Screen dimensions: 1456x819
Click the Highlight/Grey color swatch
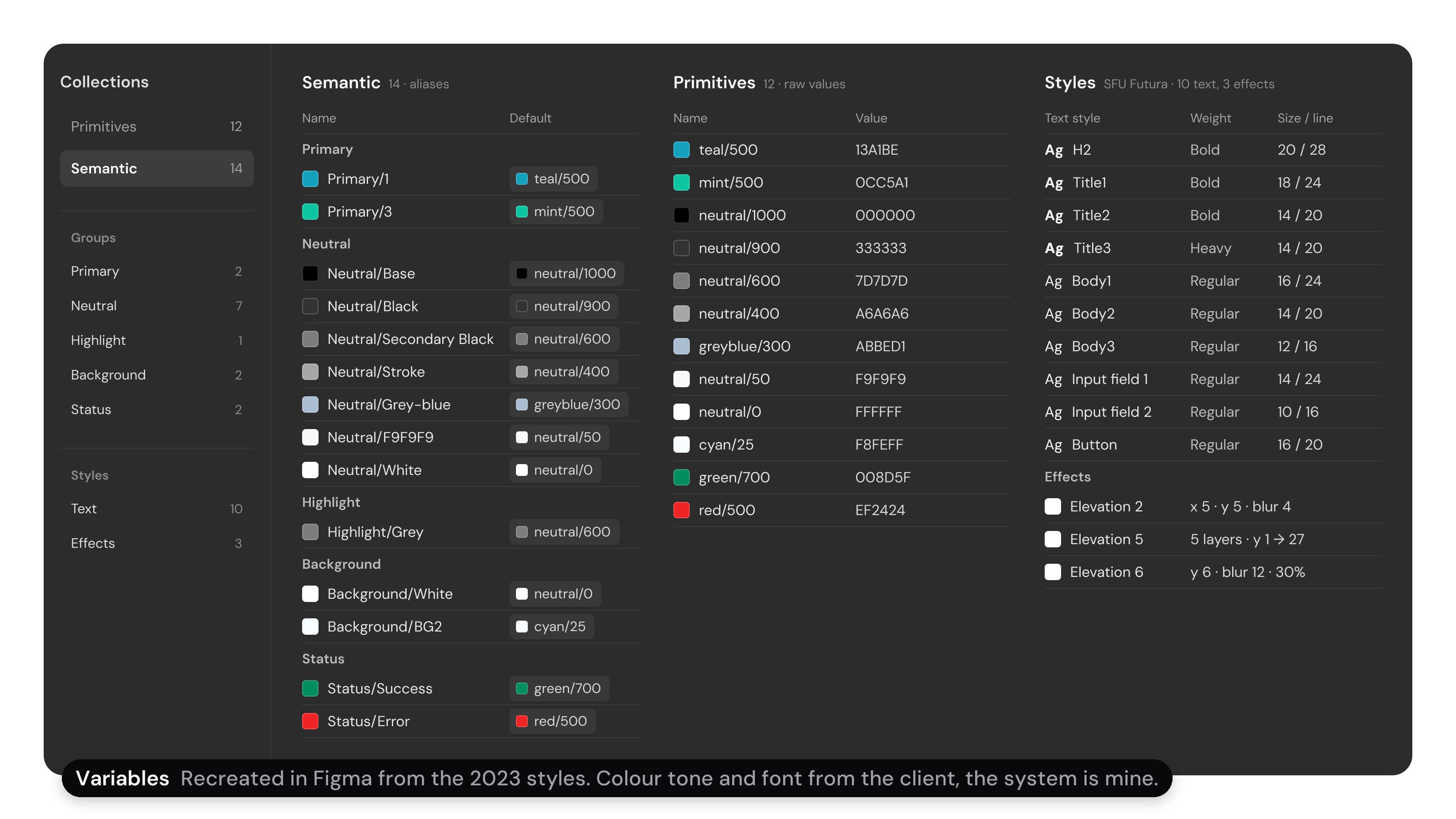click(x=310, y=532)
